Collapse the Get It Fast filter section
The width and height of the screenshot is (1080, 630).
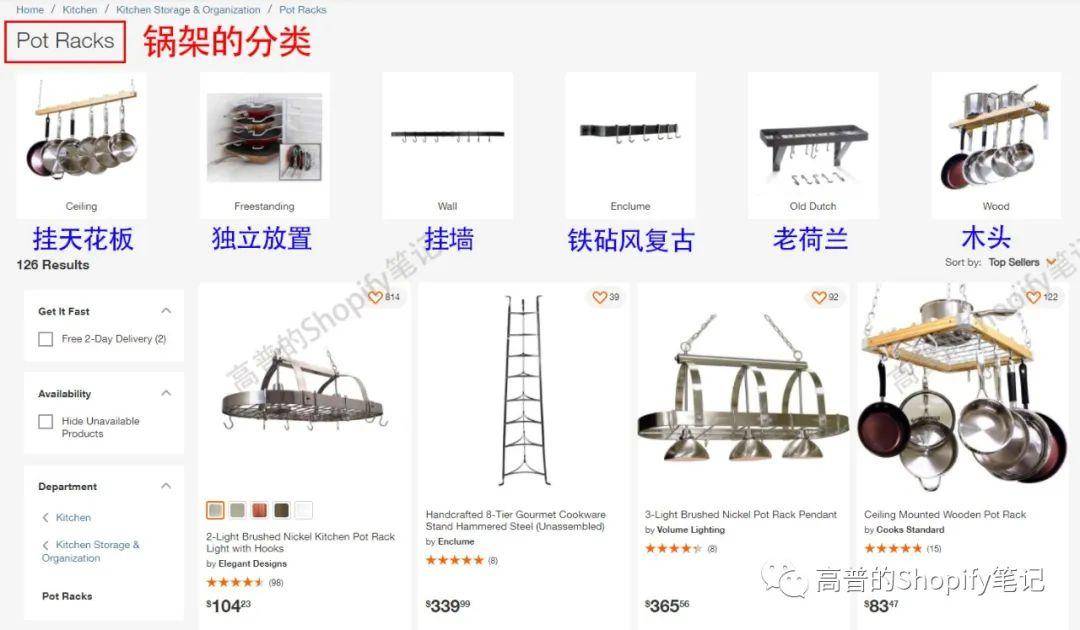[166, 311]
